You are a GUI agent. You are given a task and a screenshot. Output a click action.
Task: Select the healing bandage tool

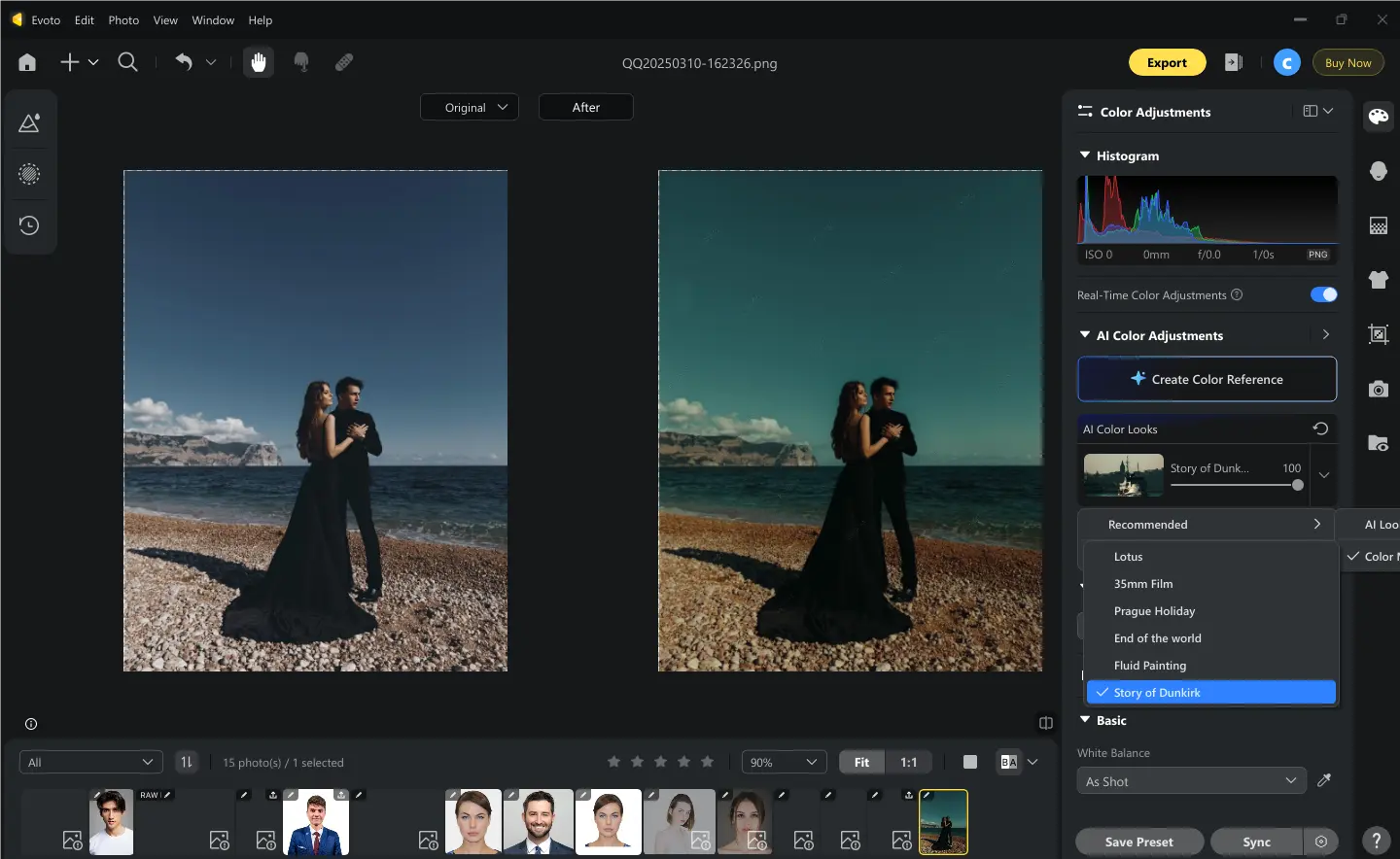click(x=344, y=62)
